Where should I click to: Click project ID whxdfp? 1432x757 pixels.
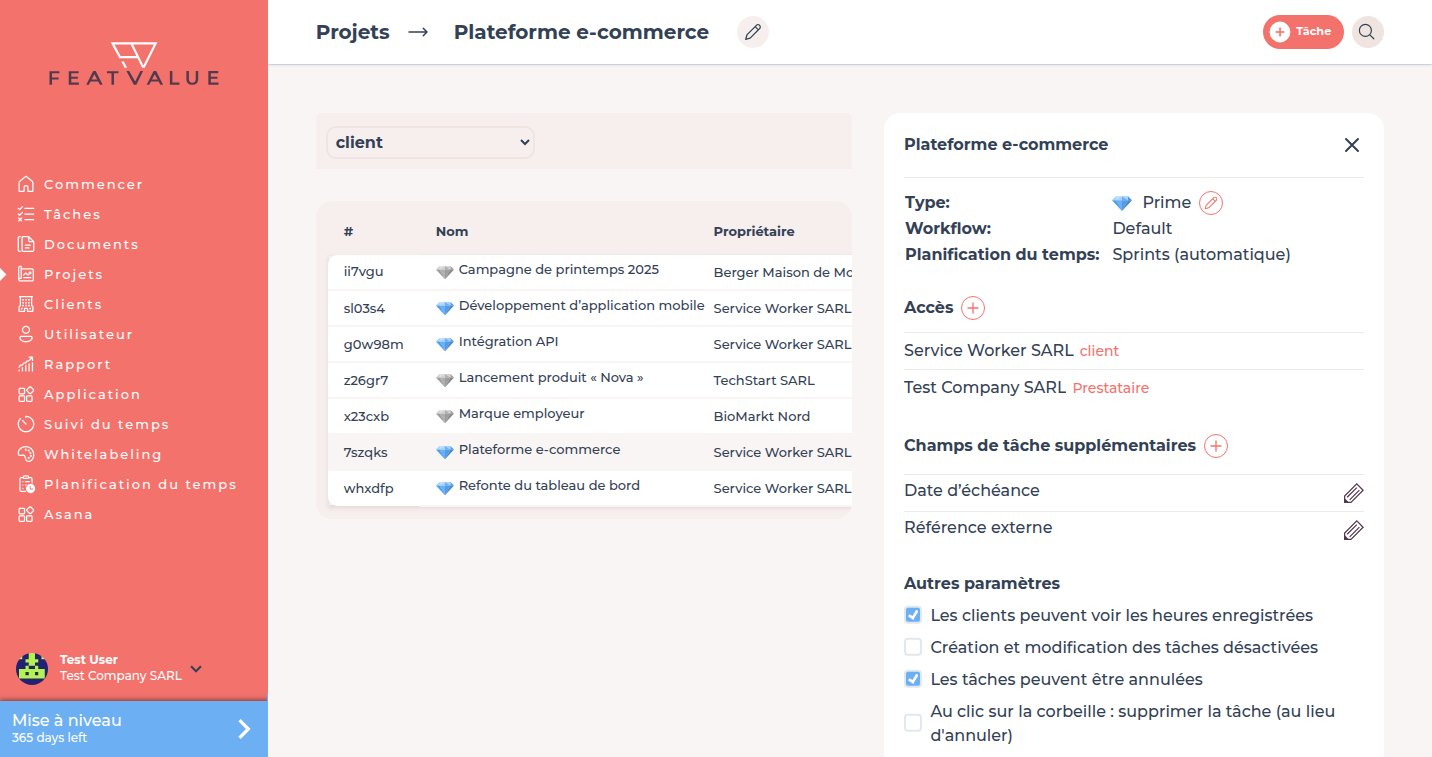[x=369, y=488]
